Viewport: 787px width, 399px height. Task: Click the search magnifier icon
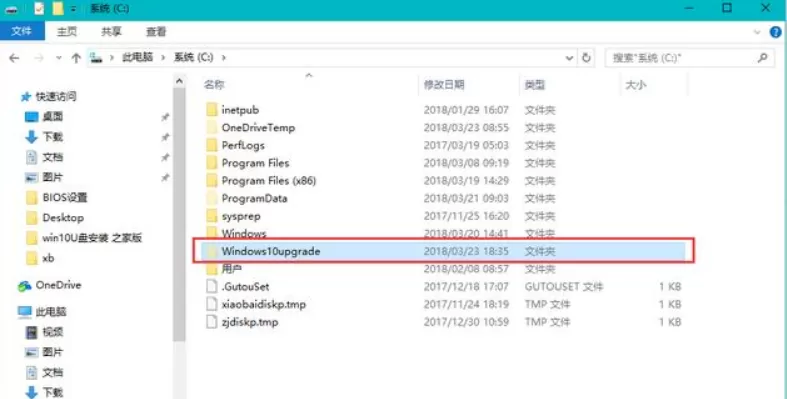pyautogui.click(x=762, y=58)
